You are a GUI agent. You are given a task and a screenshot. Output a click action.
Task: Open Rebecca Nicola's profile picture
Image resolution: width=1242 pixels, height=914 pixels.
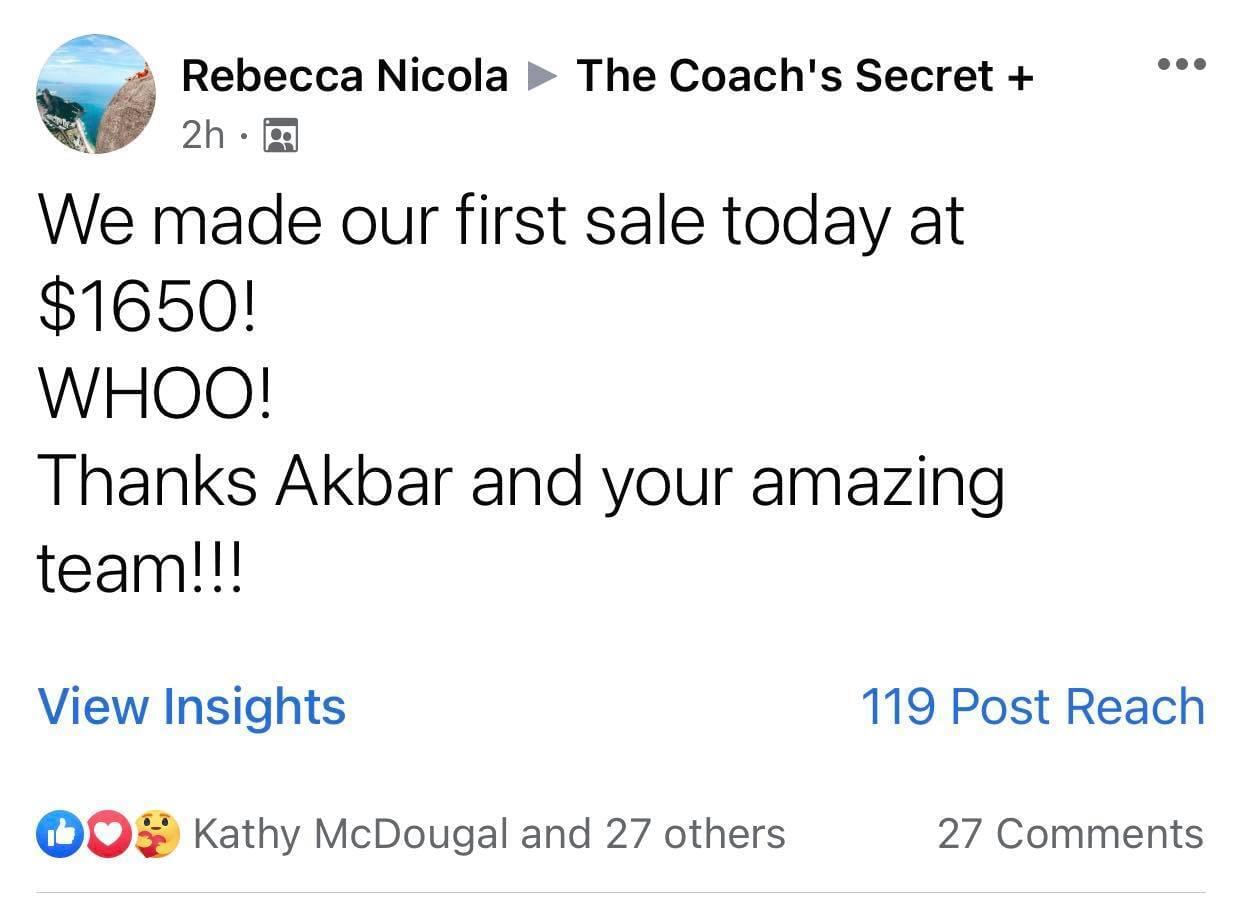(x=96, y=94)
